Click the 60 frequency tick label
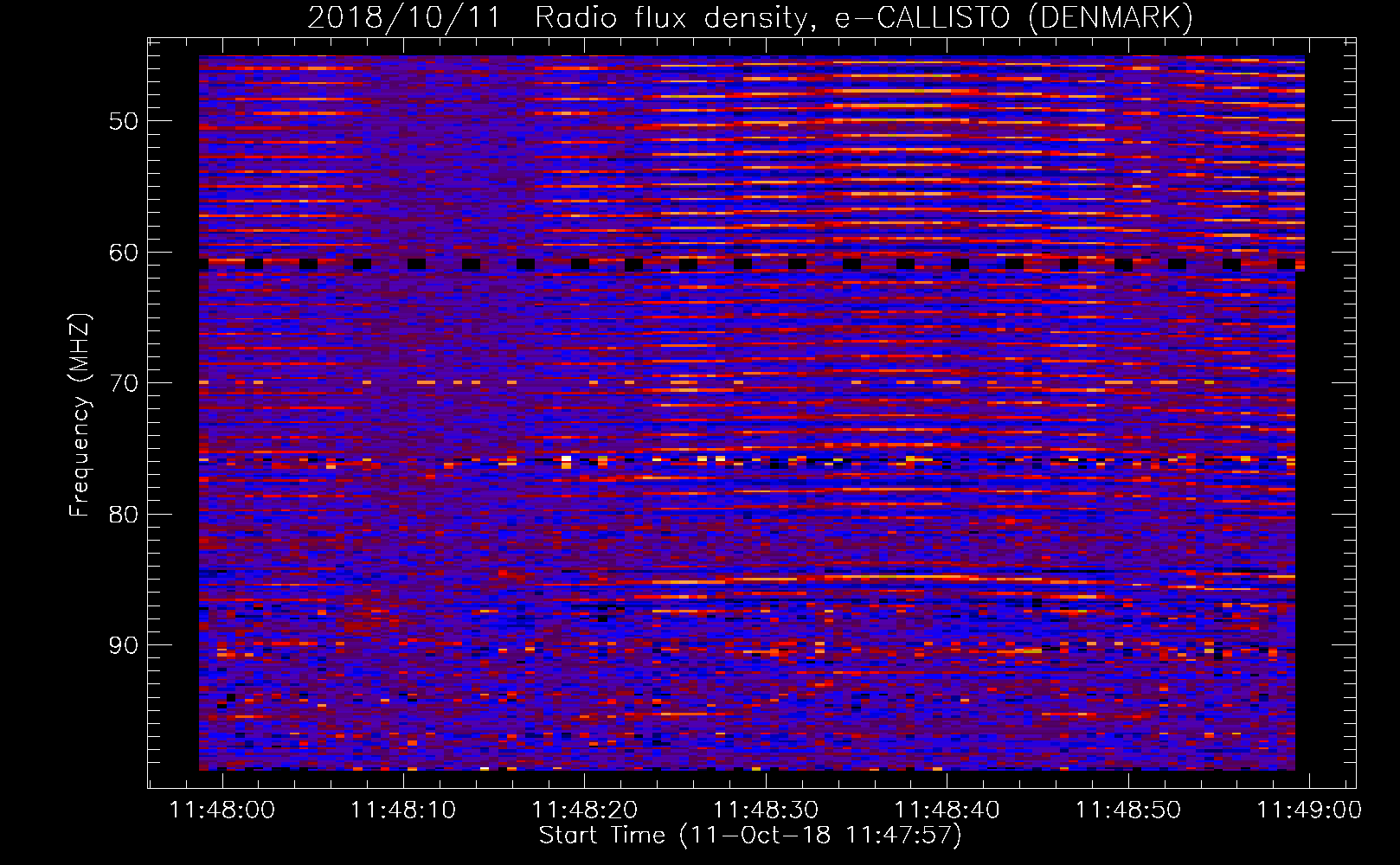This screenshot has height=865, width=1400. pos(124,252)
